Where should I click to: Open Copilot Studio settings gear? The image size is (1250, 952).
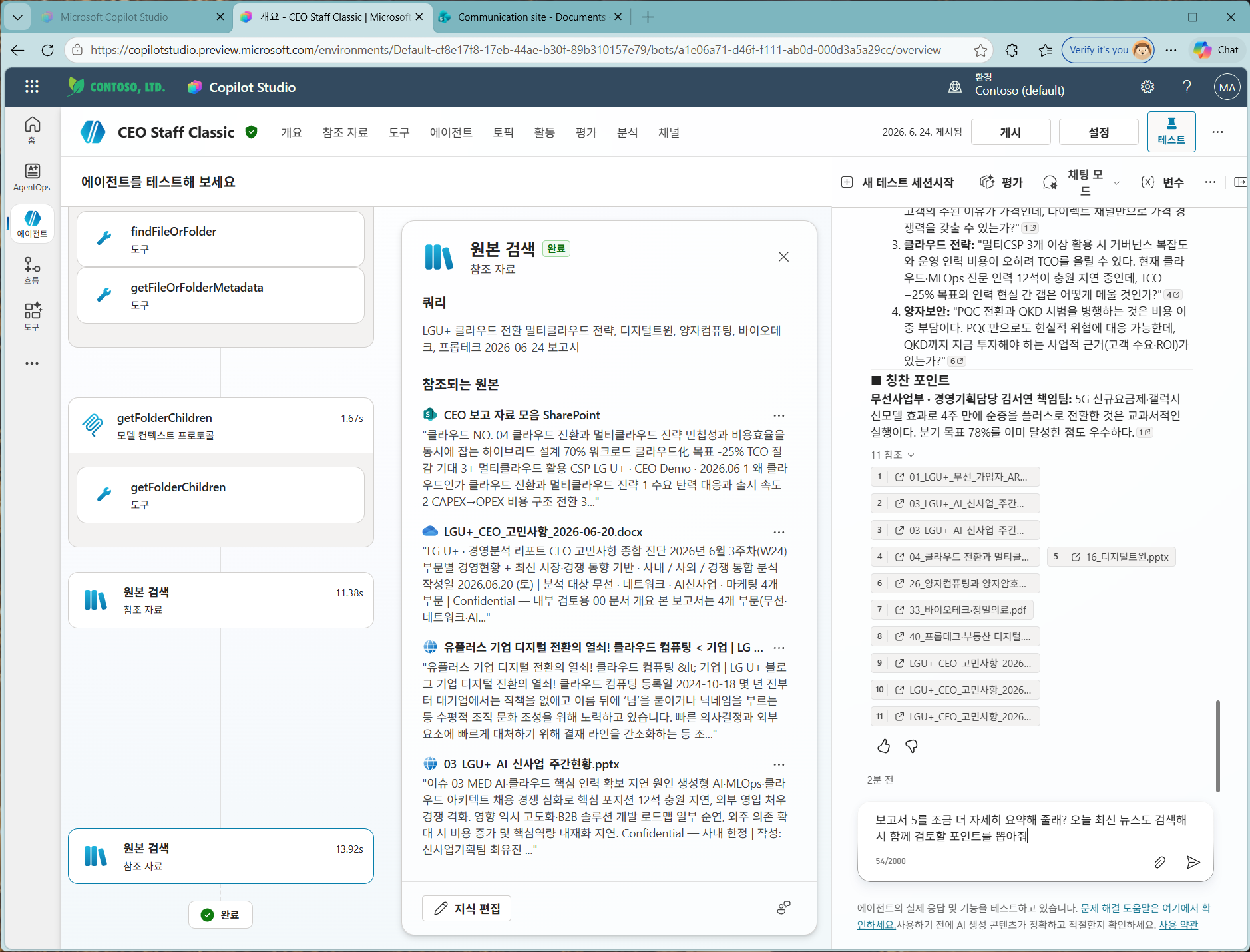point(1147,87)
